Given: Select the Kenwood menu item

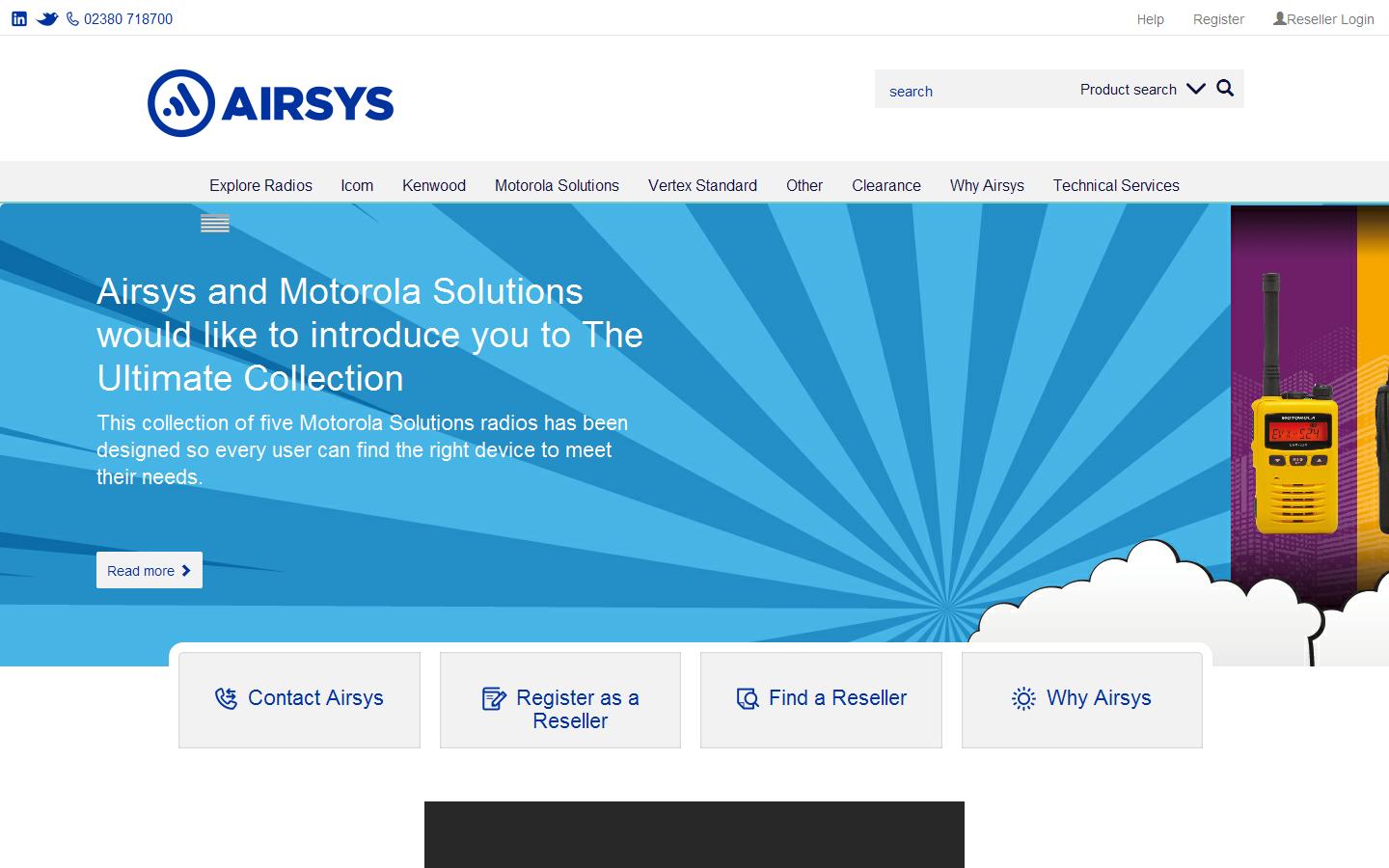Looking at the screenshot, I should click(434, 185).
